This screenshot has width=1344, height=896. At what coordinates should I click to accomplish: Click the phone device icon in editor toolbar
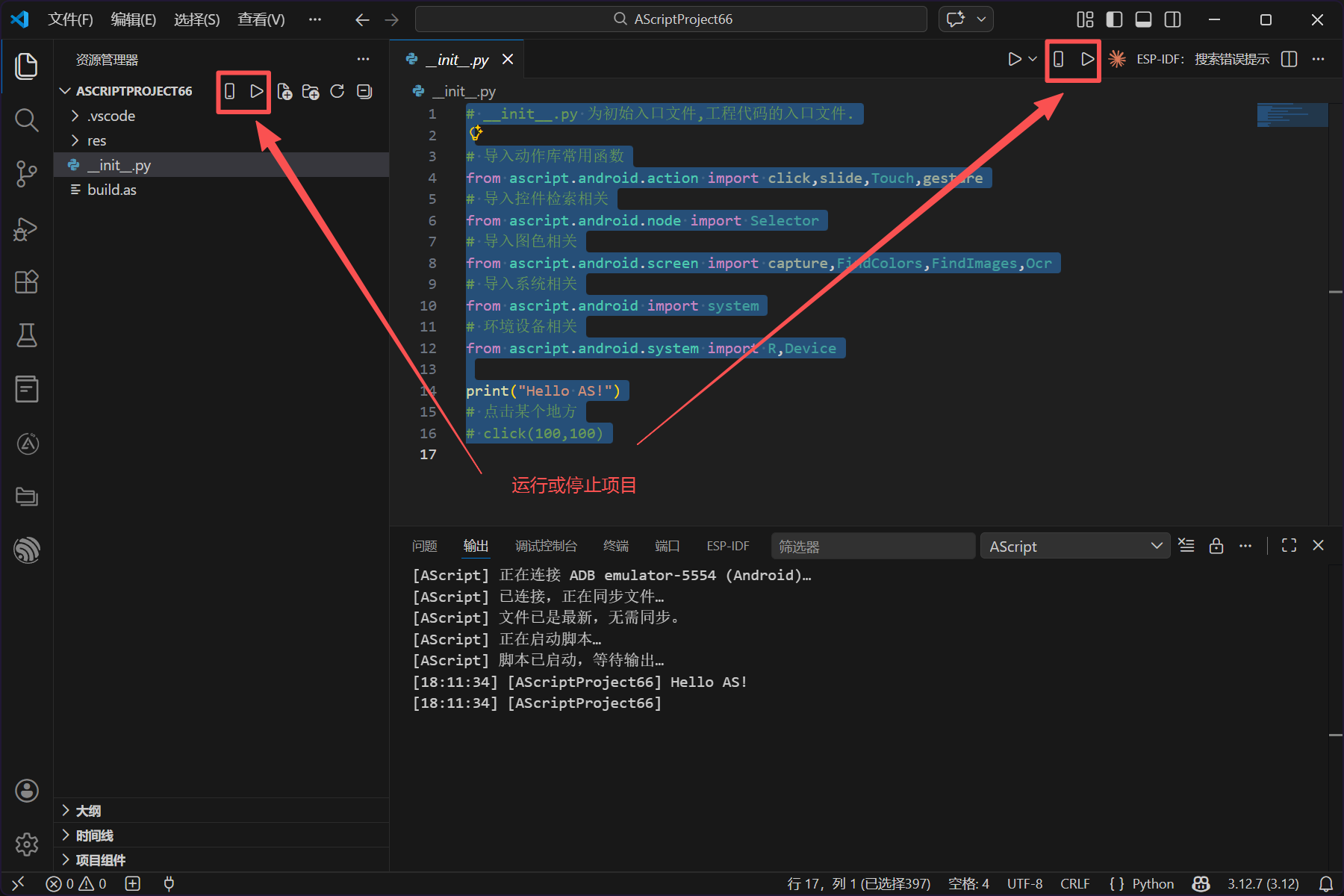[x=1058, y=59]
